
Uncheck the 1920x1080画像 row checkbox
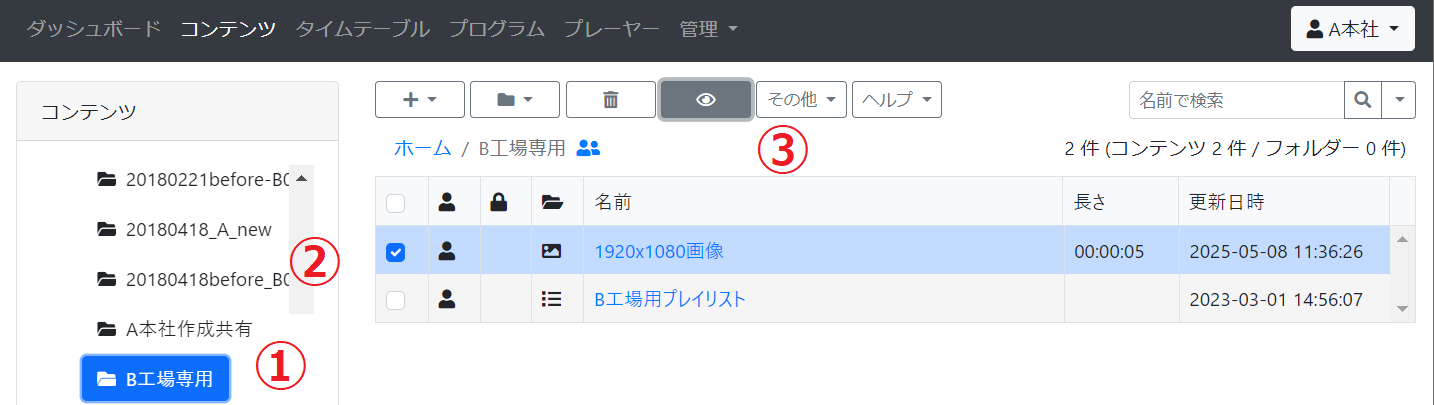tap(395, 252)
